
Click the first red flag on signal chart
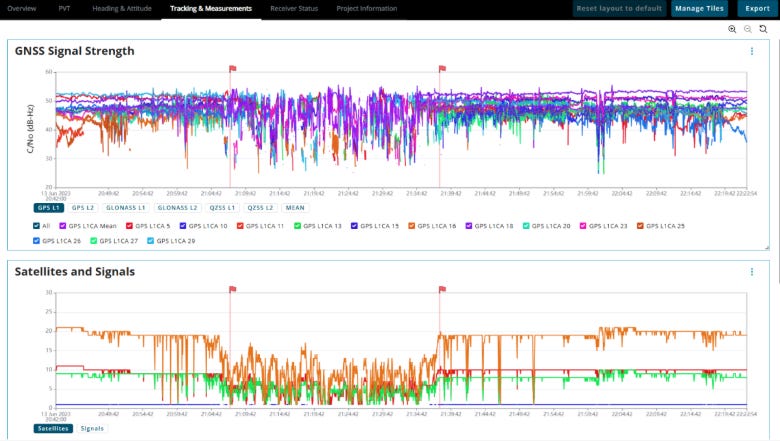pyautogui.click(x=232, y=69)
